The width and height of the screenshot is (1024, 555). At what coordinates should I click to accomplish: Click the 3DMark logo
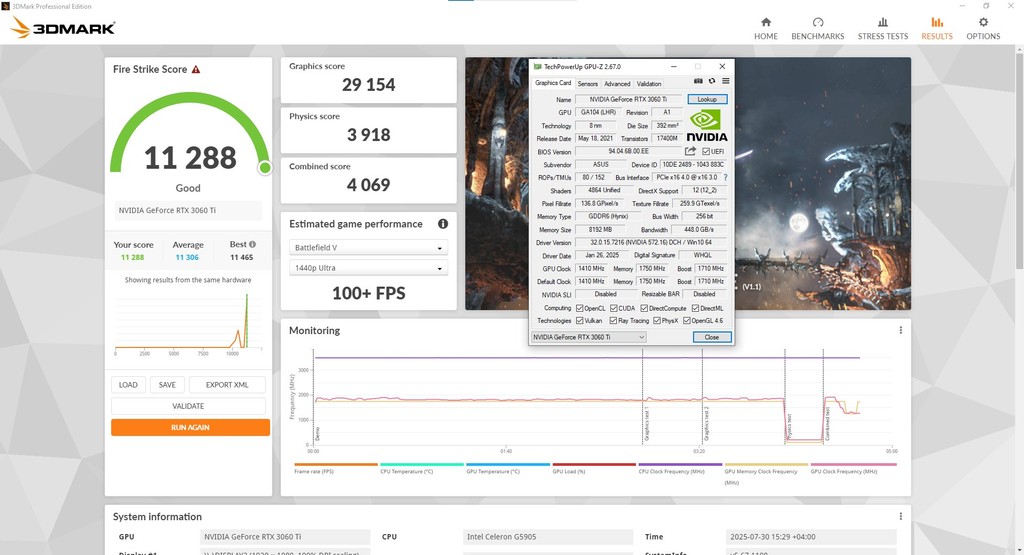point(63,28)
